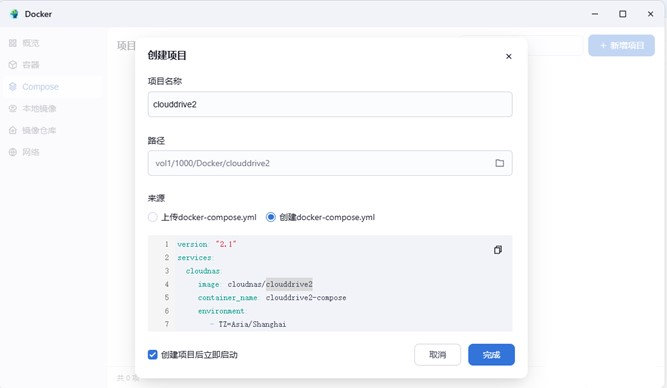
Task: Click code line 'version "2.1"'
Action: (x=207, y=244)
